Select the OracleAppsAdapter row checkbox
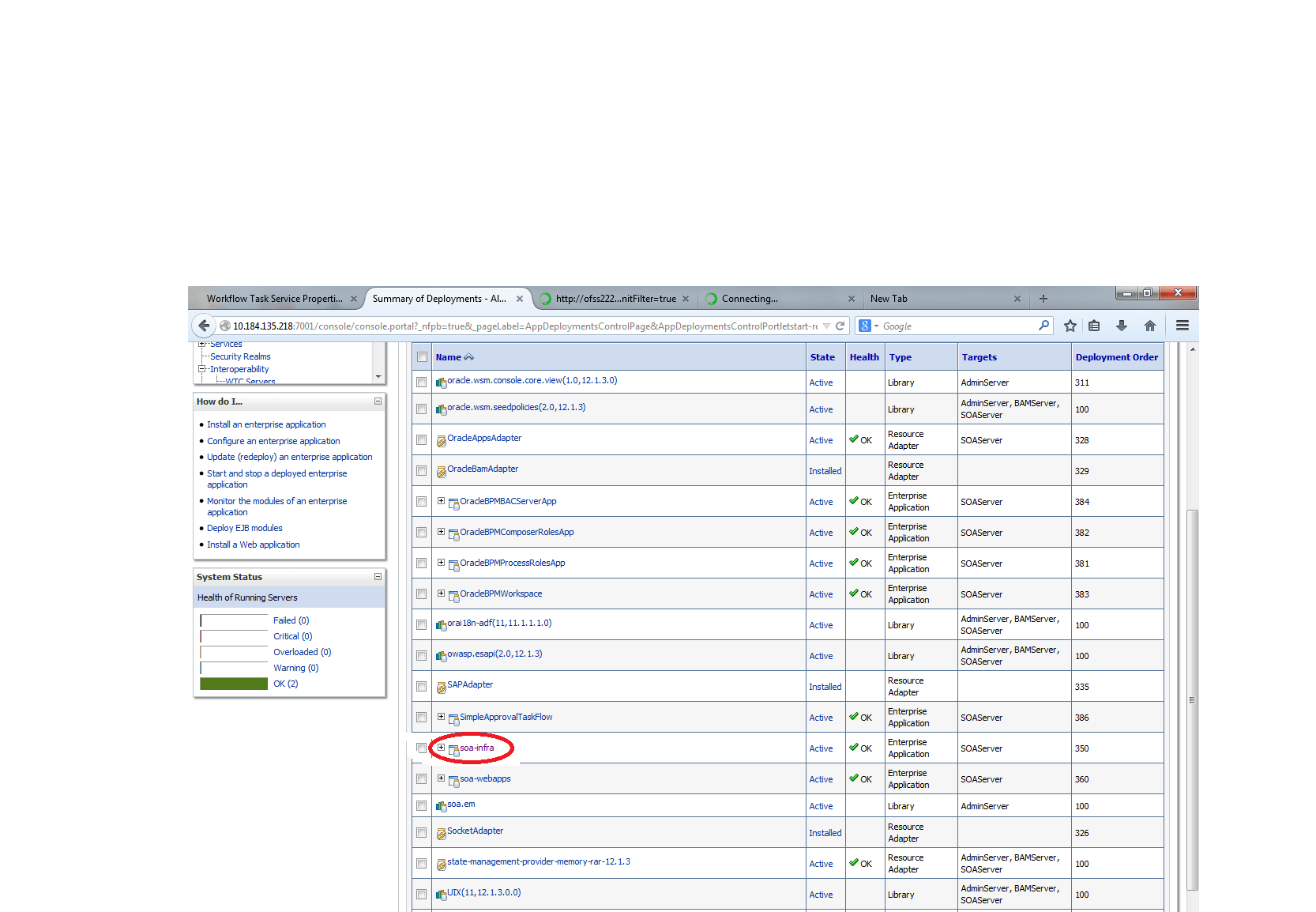The image size is (1316, 912). point(422,440)
